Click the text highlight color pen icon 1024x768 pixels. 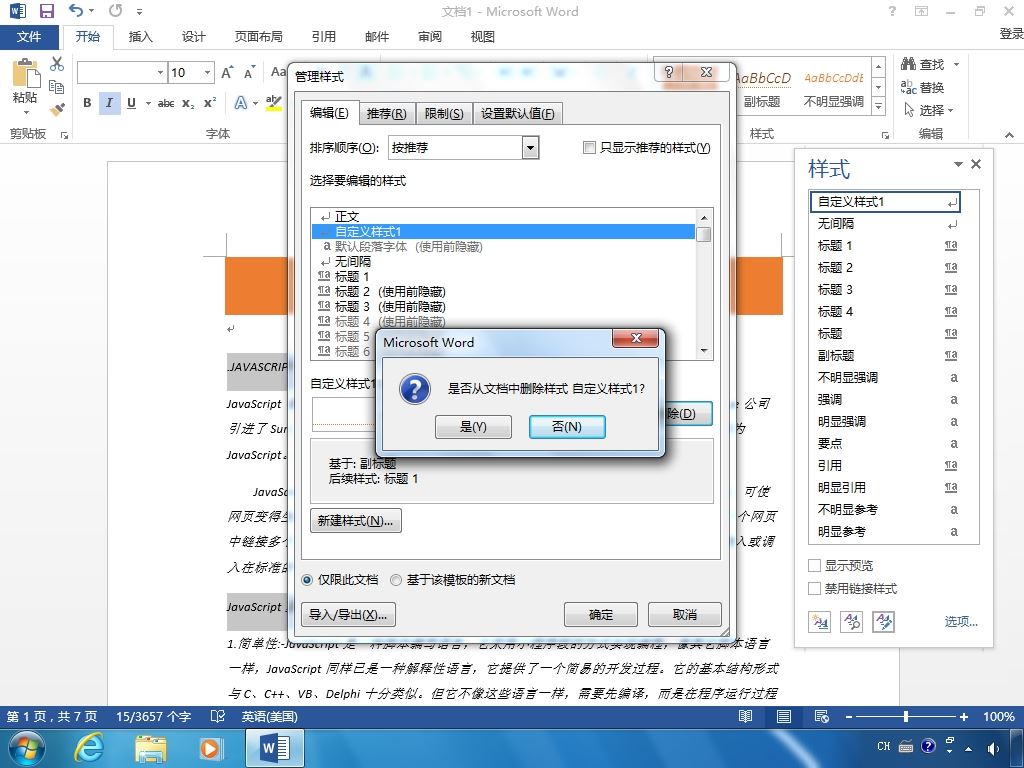point(274,103)
